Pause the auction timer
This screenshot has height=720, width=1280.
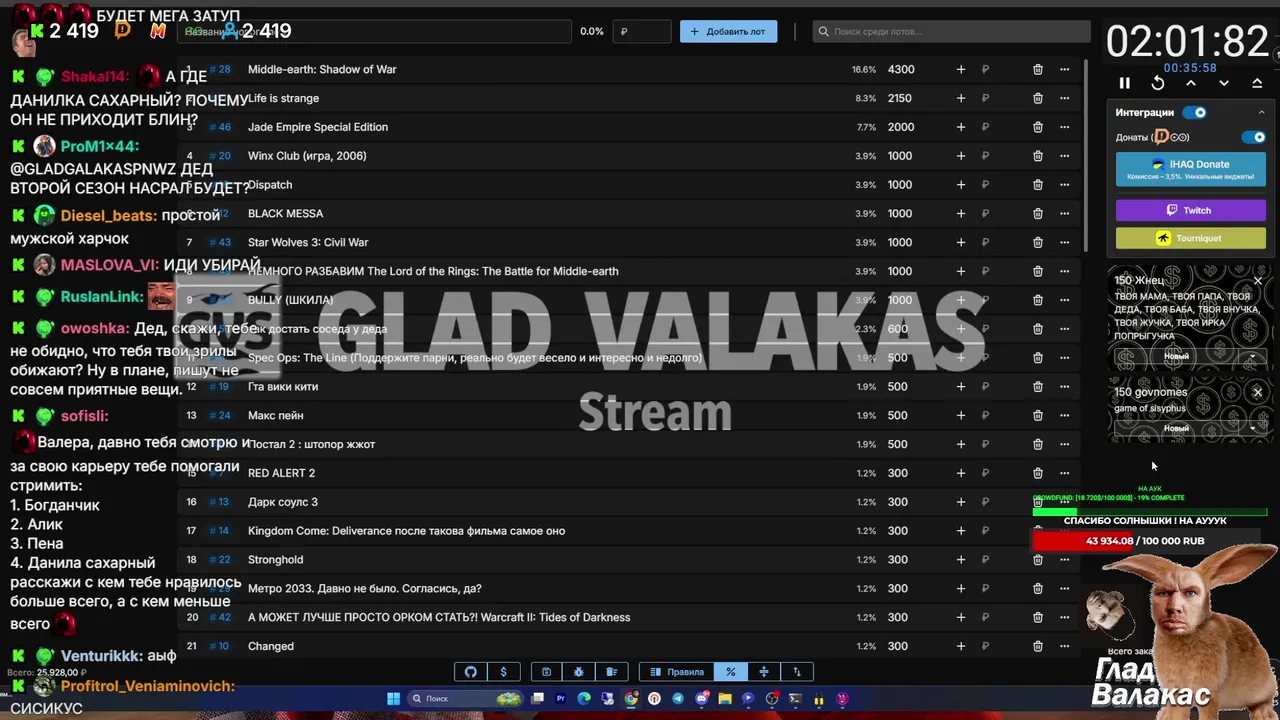1124,84
